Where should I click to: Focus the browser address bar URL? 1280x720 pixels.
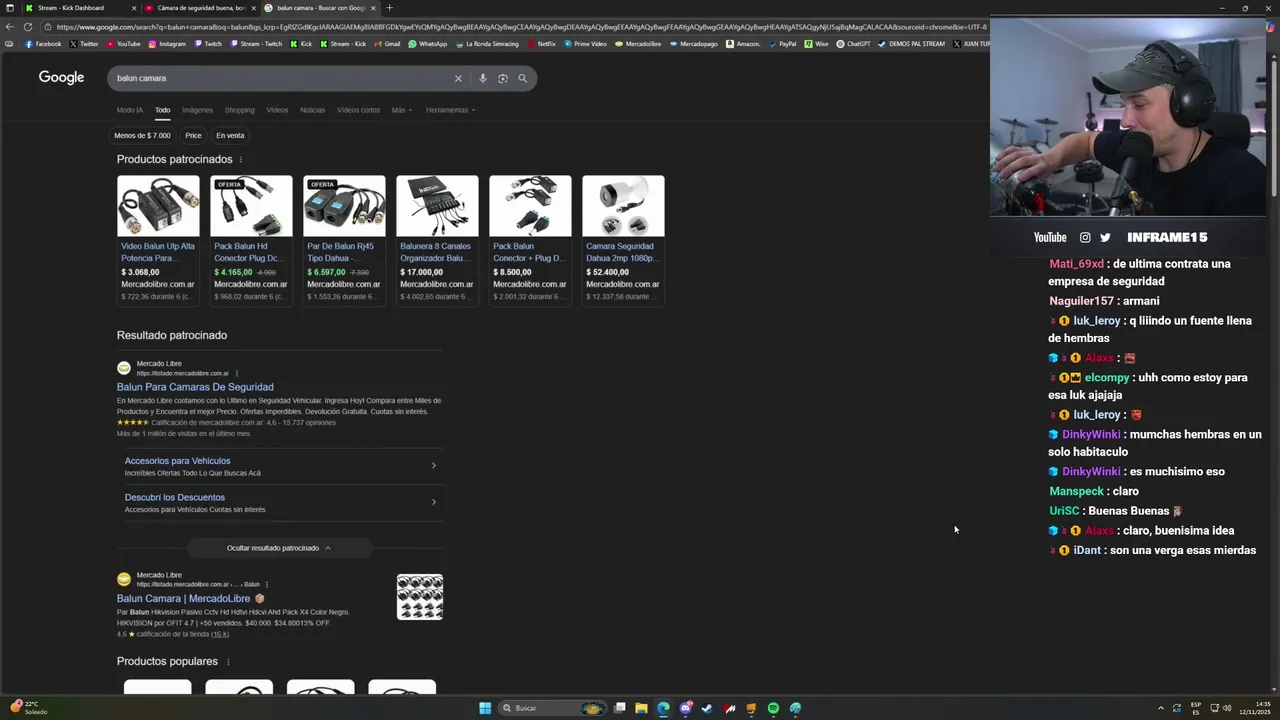(x=520, y=27)
